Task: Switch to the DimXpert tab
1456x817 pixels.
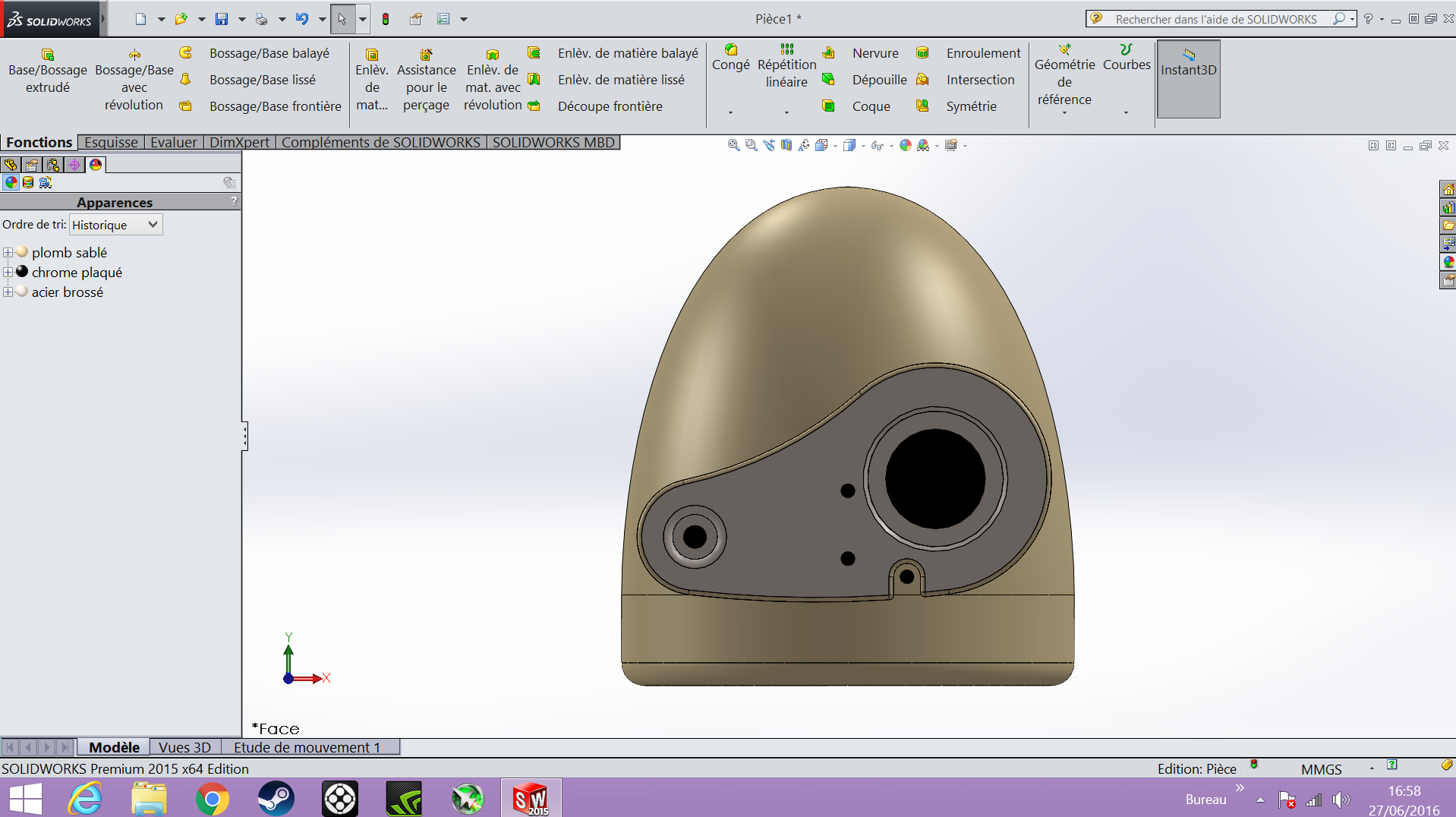Action: point(239,142)
